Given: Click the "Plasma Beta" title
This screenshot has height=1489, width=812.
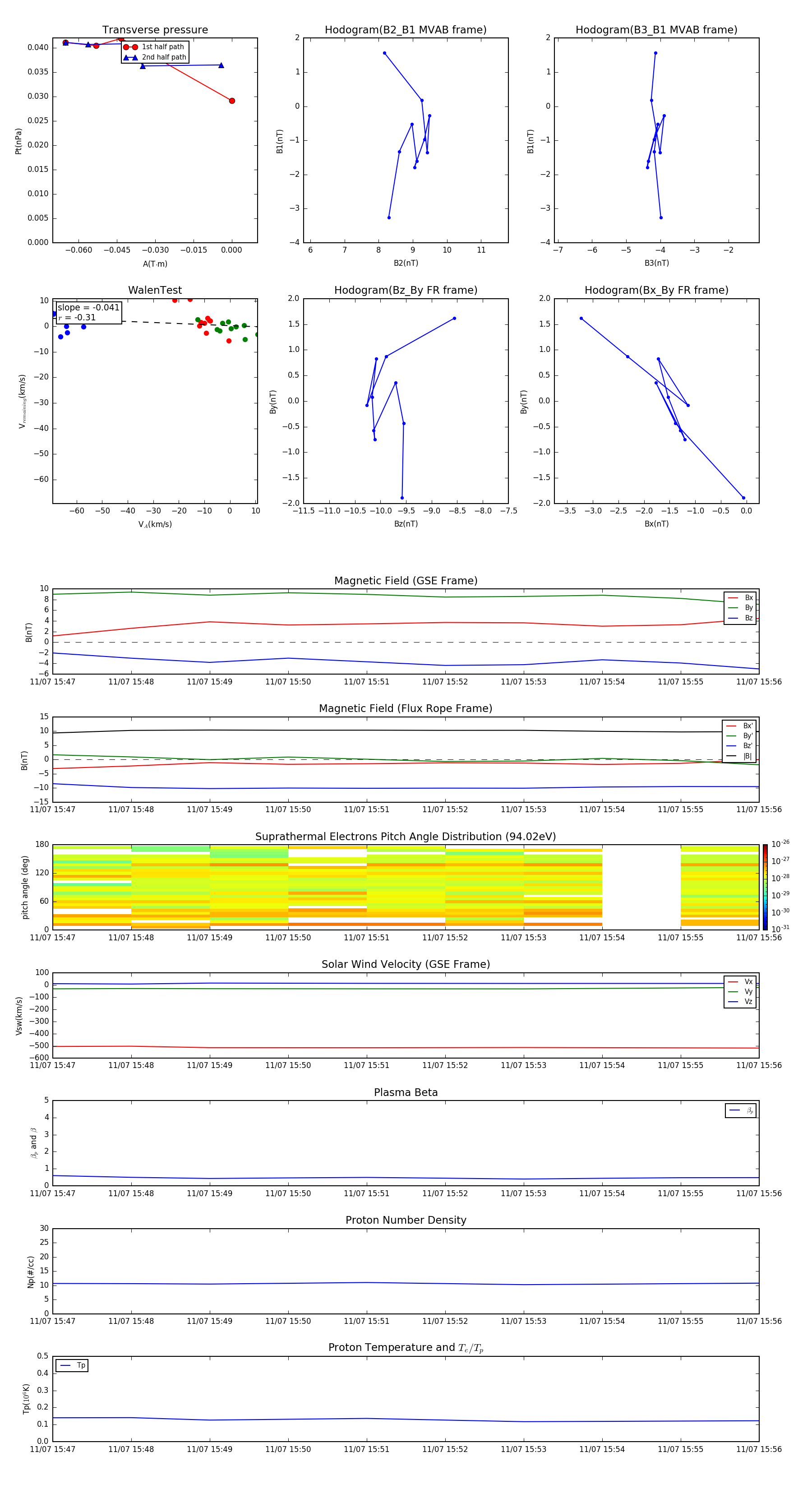Looking at the screenshot, I should coord(406,1092).
